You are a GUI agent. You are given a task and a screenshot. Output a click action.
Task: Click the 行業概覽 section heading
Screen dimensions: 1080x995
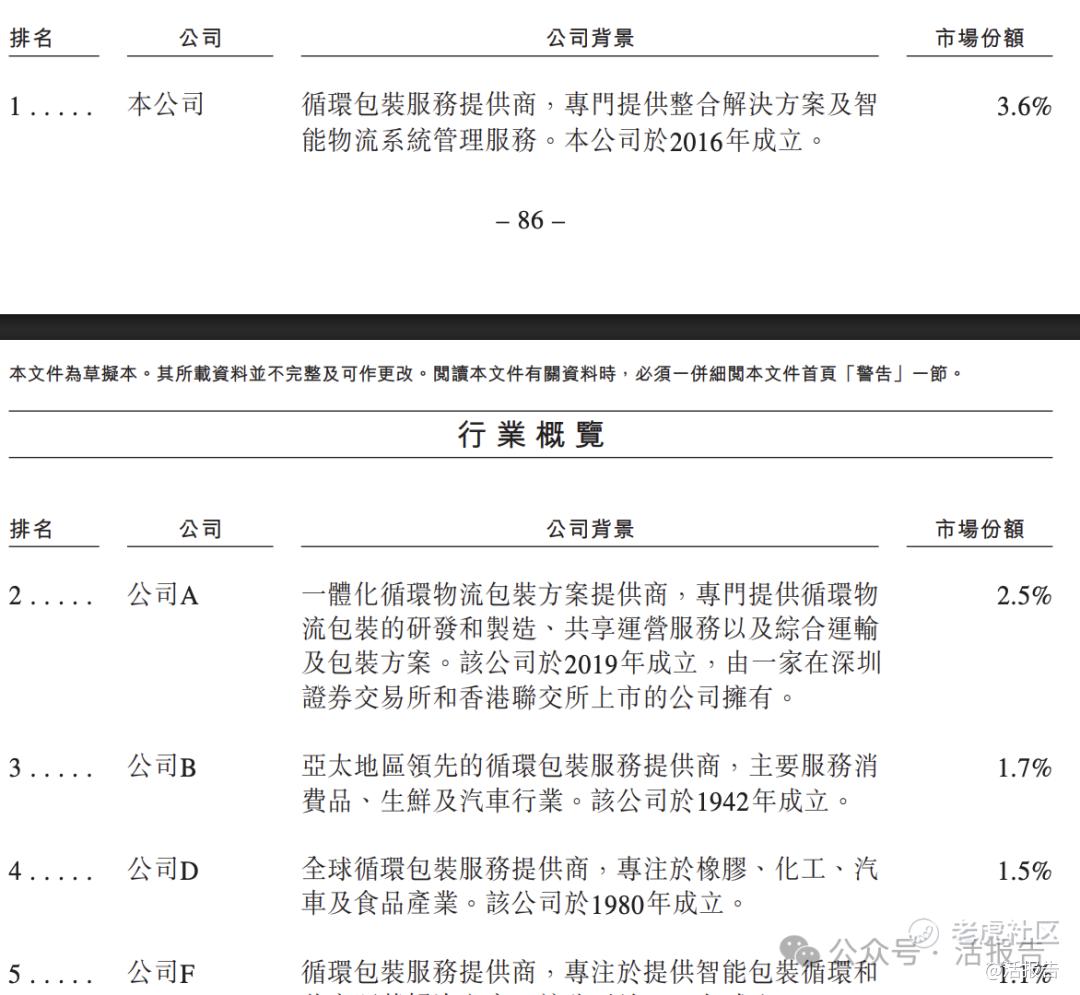pos(531,434)
